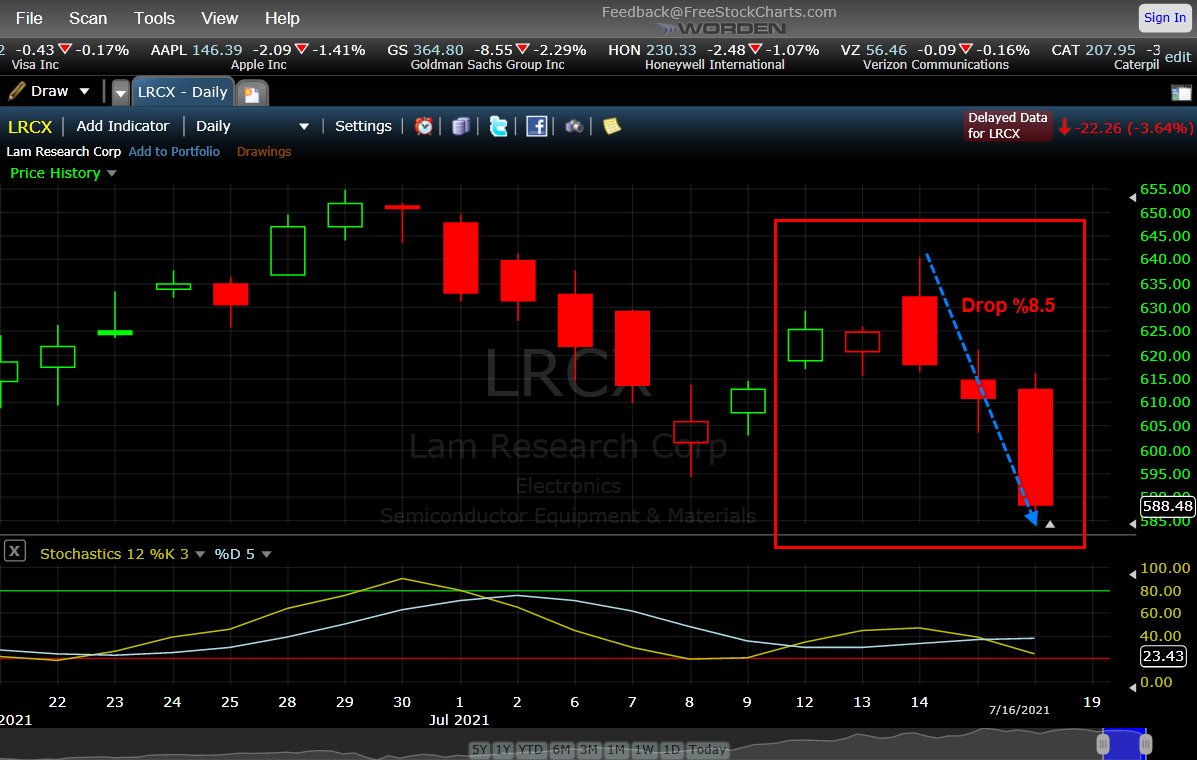Switch to the LRCX - Daily tab

click(x=182, y=92)
